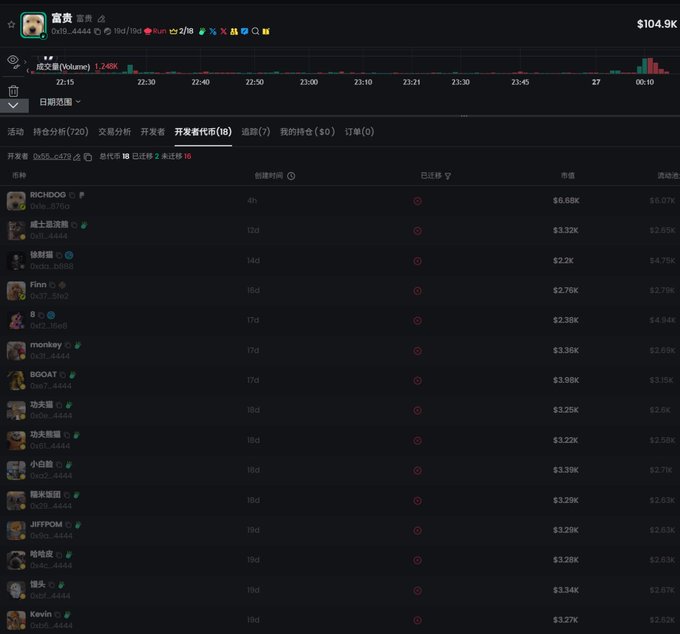Click the $104.9K market cap value
This screenshot has height=634, width=680.
point(657,24)
